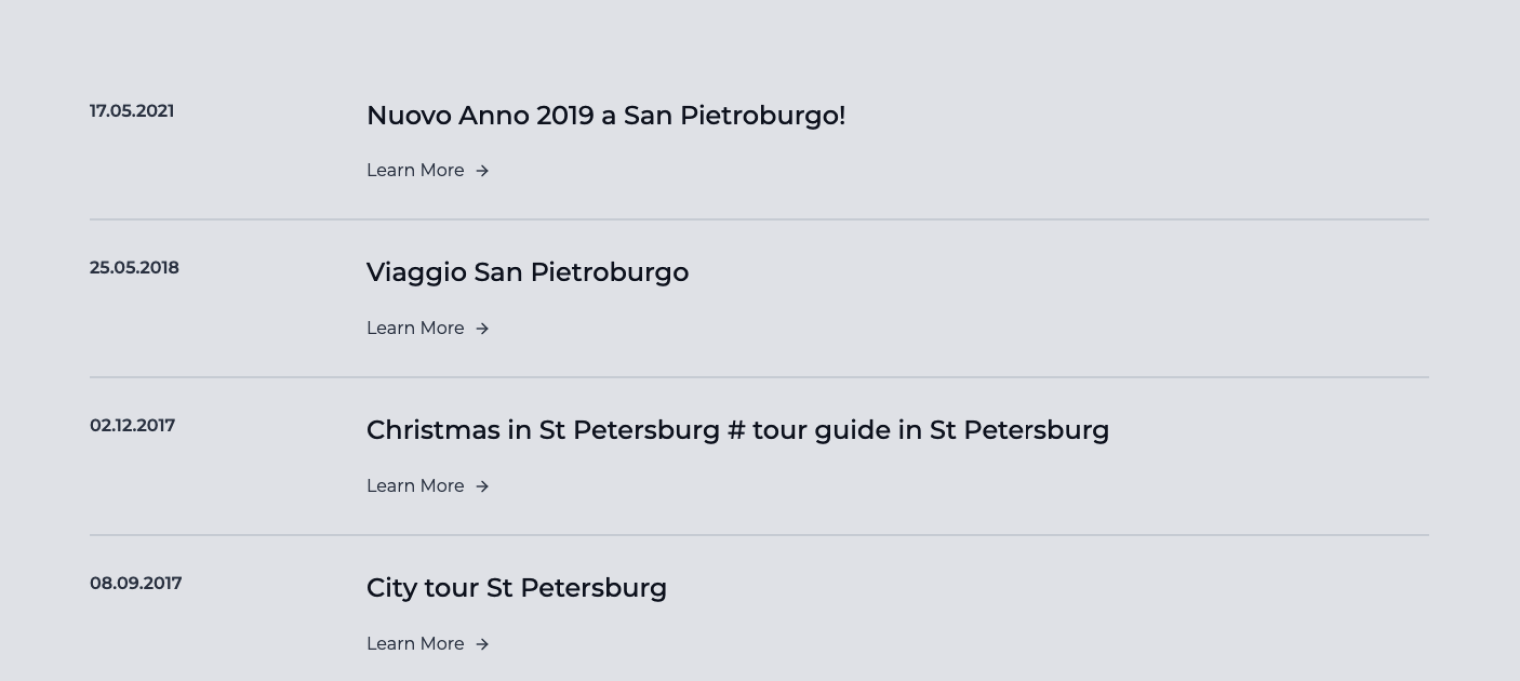Click the date 02.12.2017
The width and height of the screenshot is (1520, 681).
coord(131,426)
